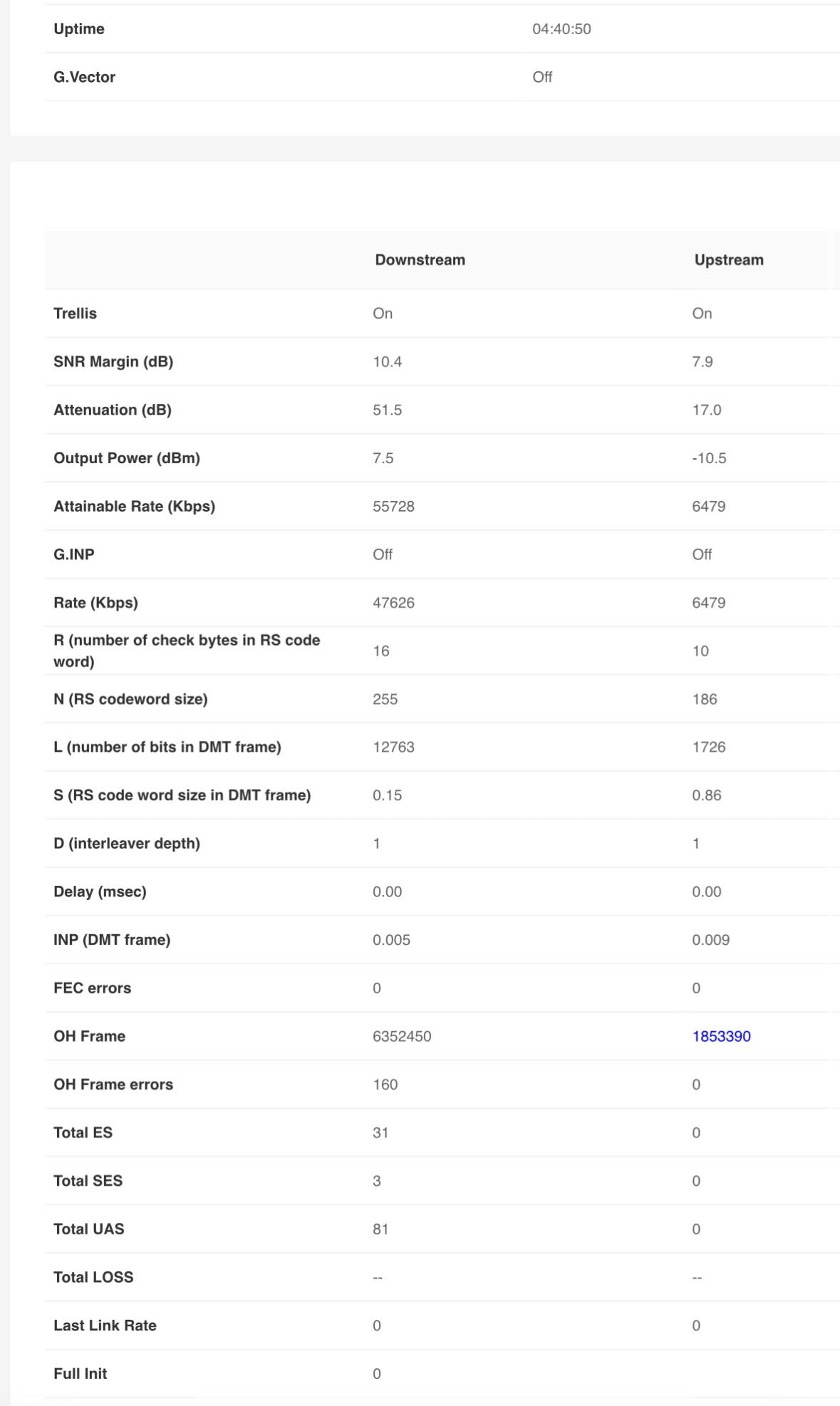840x1406 pixels.
Task: Click downstream OH Frame value 6352450
Action: tap(402, 1036)
